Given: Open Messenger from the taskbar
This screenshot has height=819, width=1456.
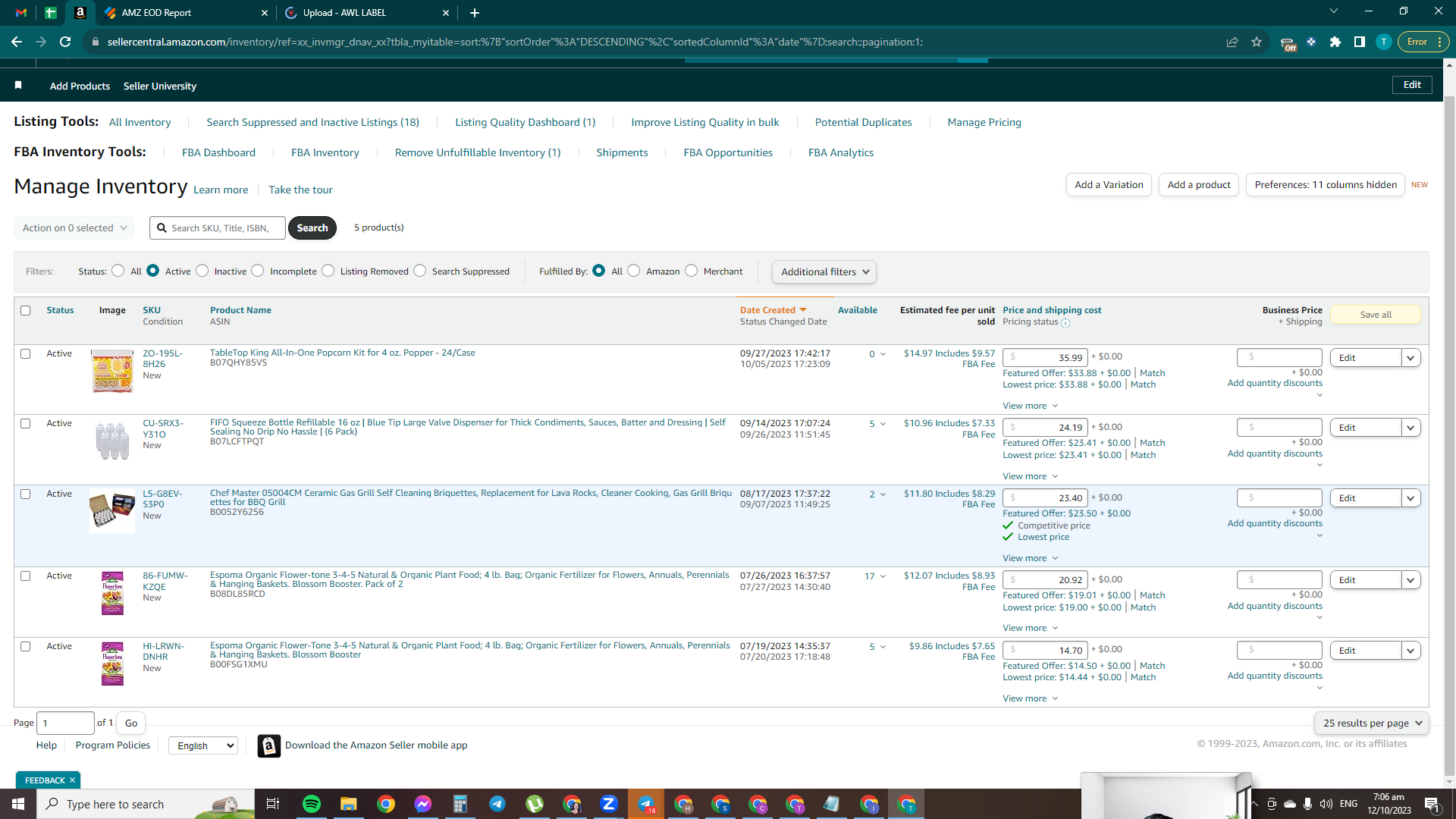Looking at the screenshot, I should pos(423,804).
